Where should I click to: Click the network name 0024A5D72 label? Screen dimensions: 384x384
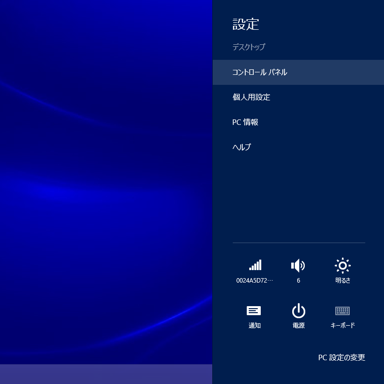coord(254,281)
